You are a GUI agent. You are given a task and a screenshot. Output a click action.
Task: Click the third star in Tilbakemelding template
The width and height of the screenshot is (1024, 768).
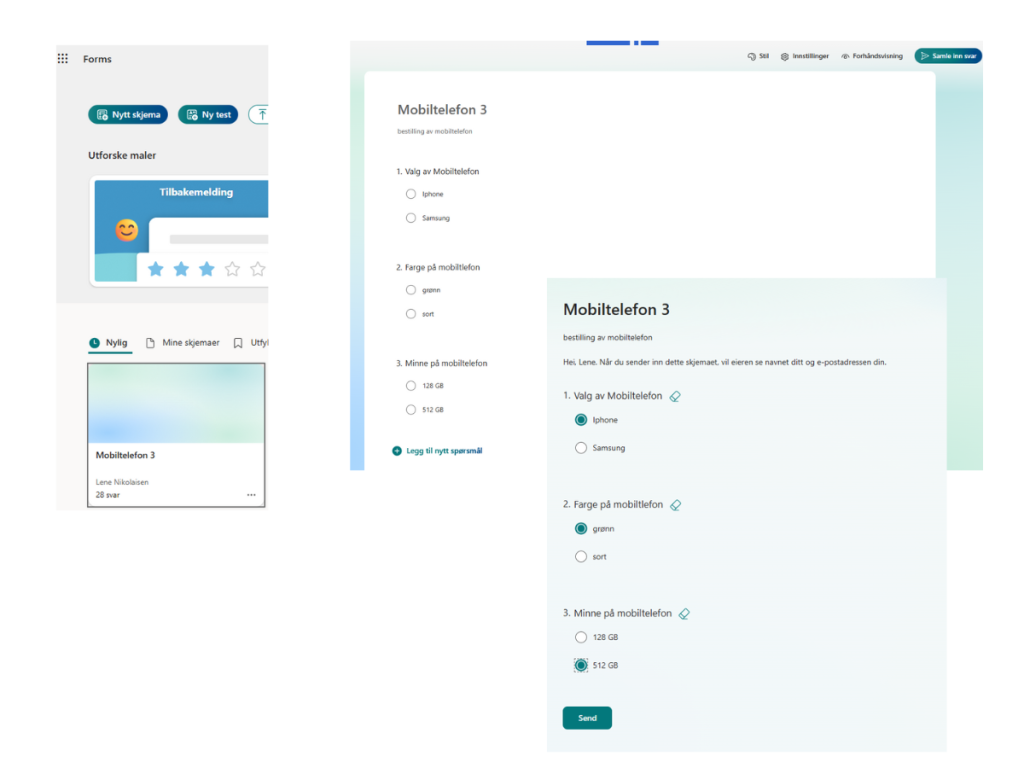click(206, 269)
